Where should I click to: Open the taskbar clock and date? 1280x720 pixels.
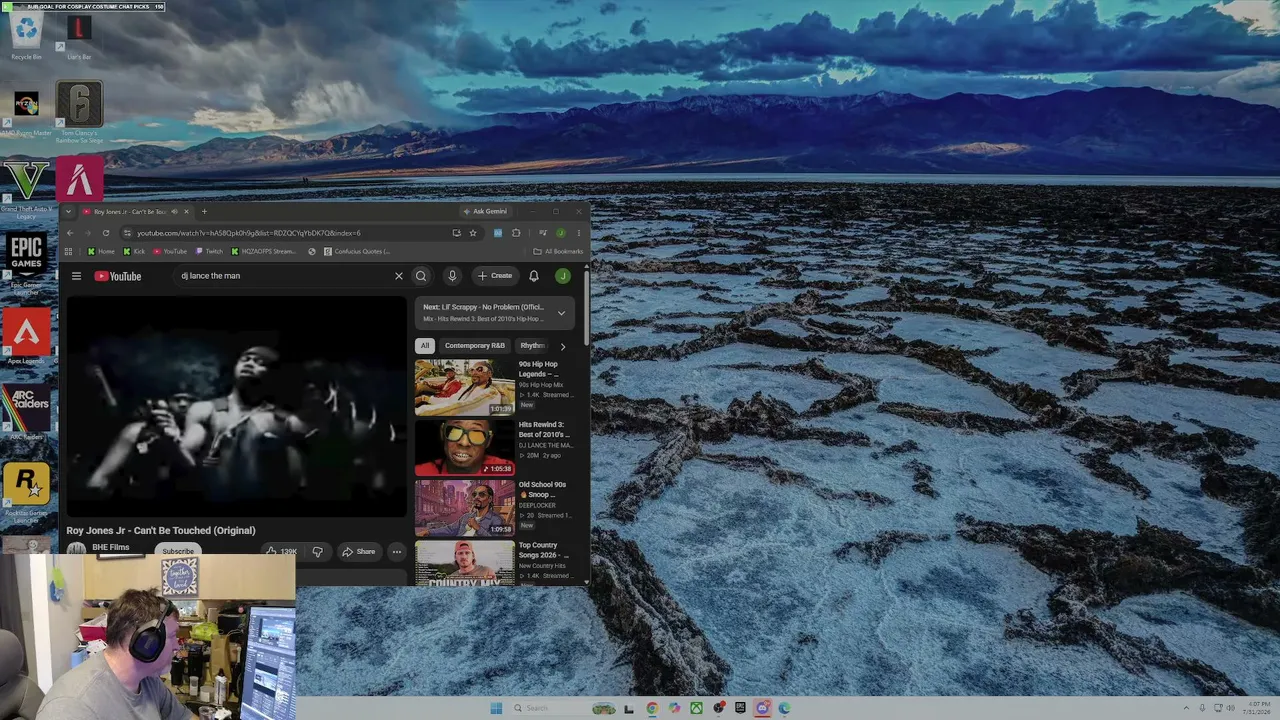coord(1258,708)
